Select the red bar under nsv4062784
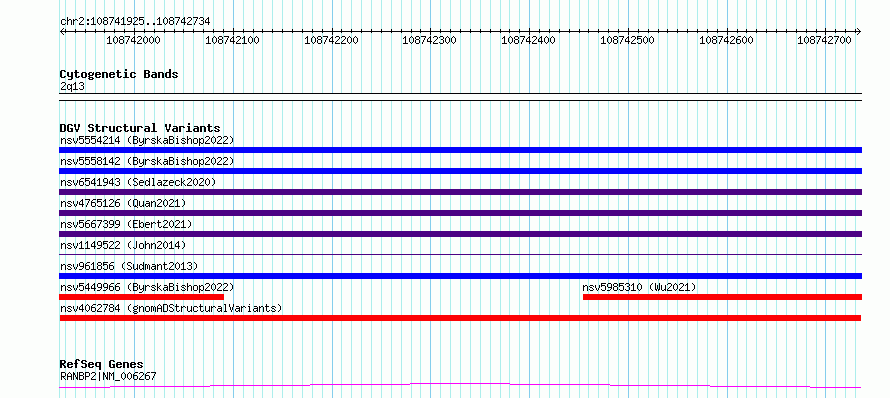This screenshot has height=398, width=890. click(460, 318)
